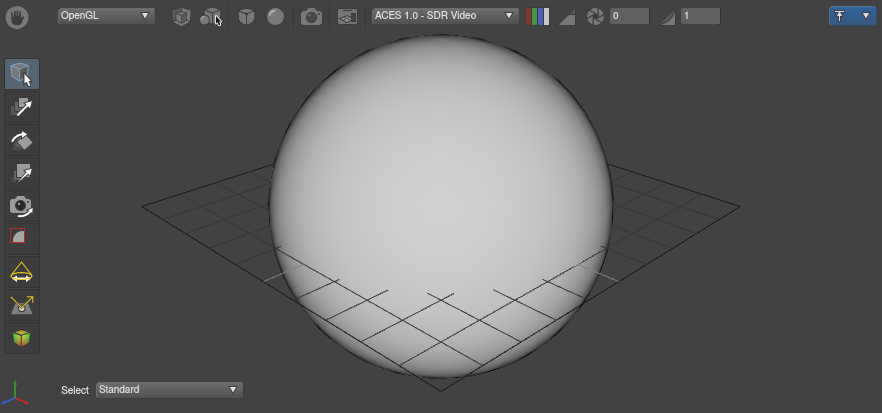Screen dimensions: 882x413
Task: Activate the Rotate transform tool
Action: point(22,140)
